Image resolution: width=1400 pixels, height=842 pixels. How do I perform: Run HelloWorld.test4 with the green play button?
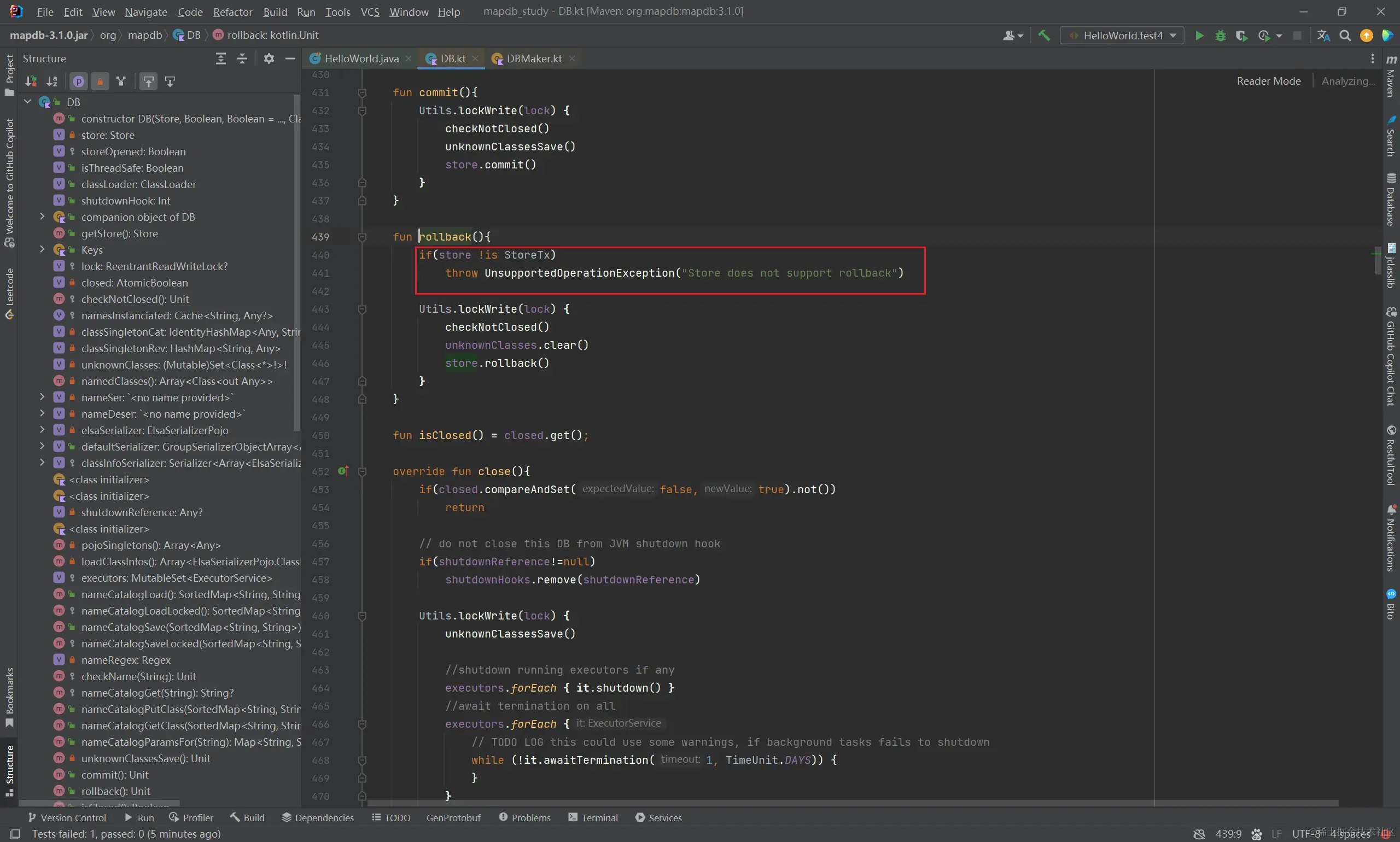click(x=1199, y=36)
